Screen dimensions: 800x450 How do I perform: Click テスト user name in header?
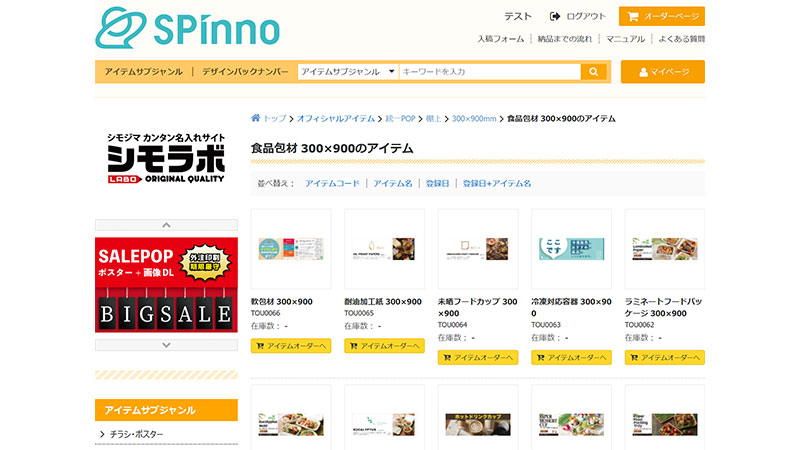[518, 16]
